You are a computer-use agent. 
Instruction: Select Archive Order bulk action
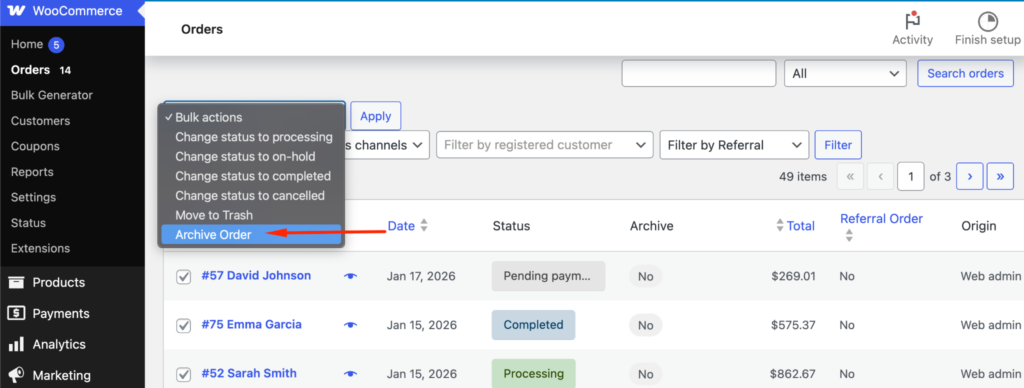pyautogui.click(x=251, y=235)
